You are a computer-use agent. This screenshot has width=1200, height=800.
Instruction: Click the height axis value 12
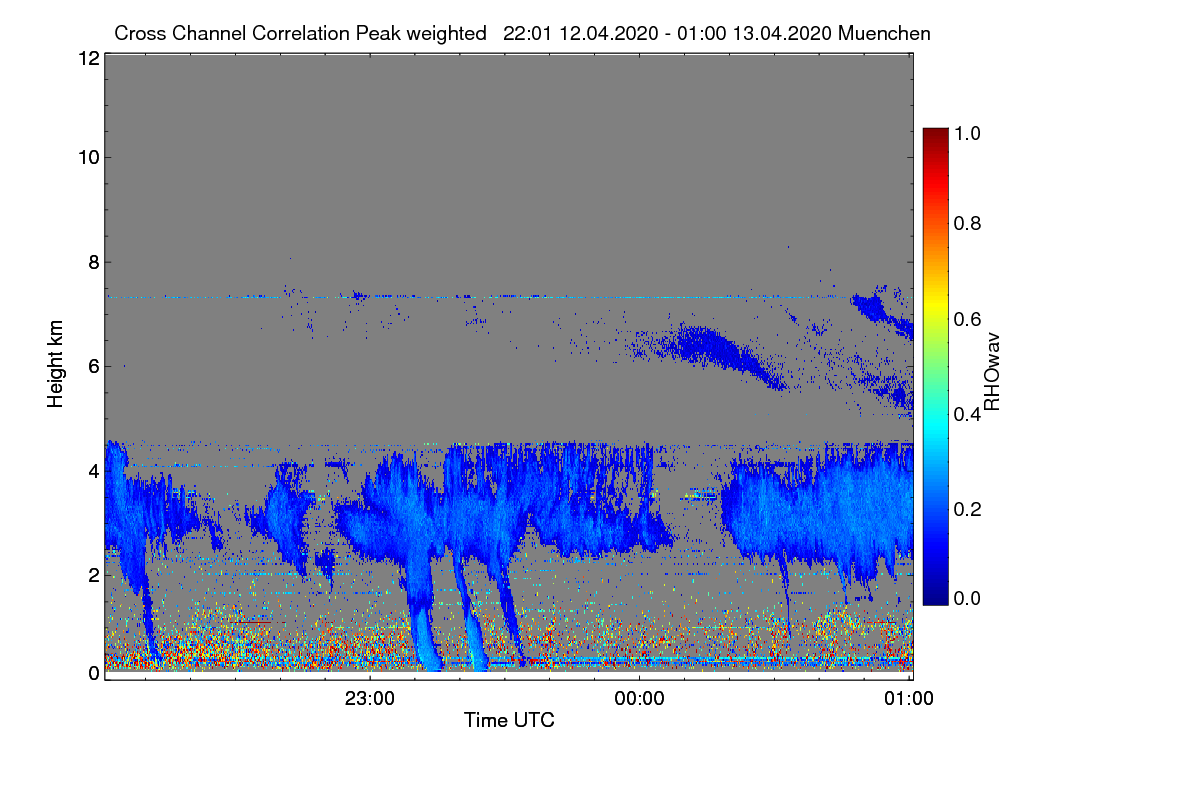pyautogui.click(x=87, y=58)
